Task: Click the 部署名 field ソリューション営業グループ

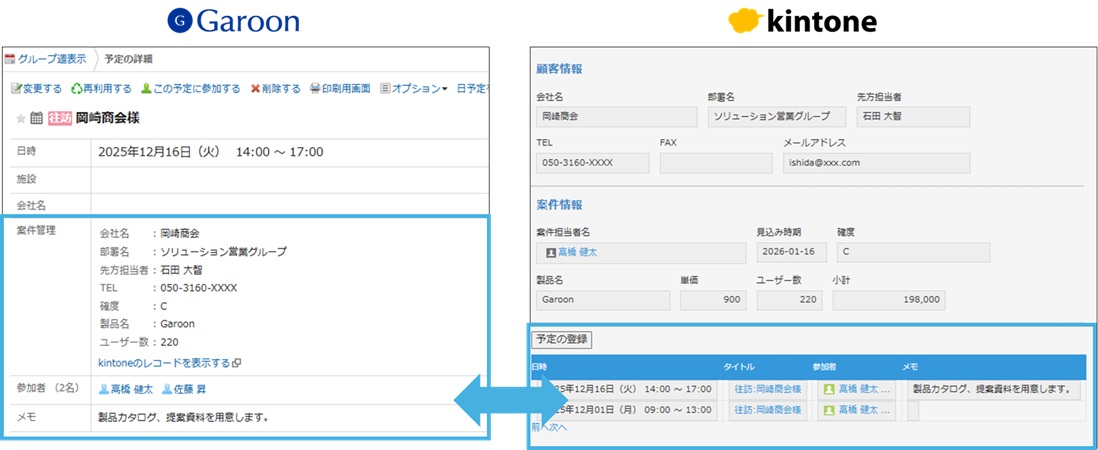Action: [x=777, y=116]
